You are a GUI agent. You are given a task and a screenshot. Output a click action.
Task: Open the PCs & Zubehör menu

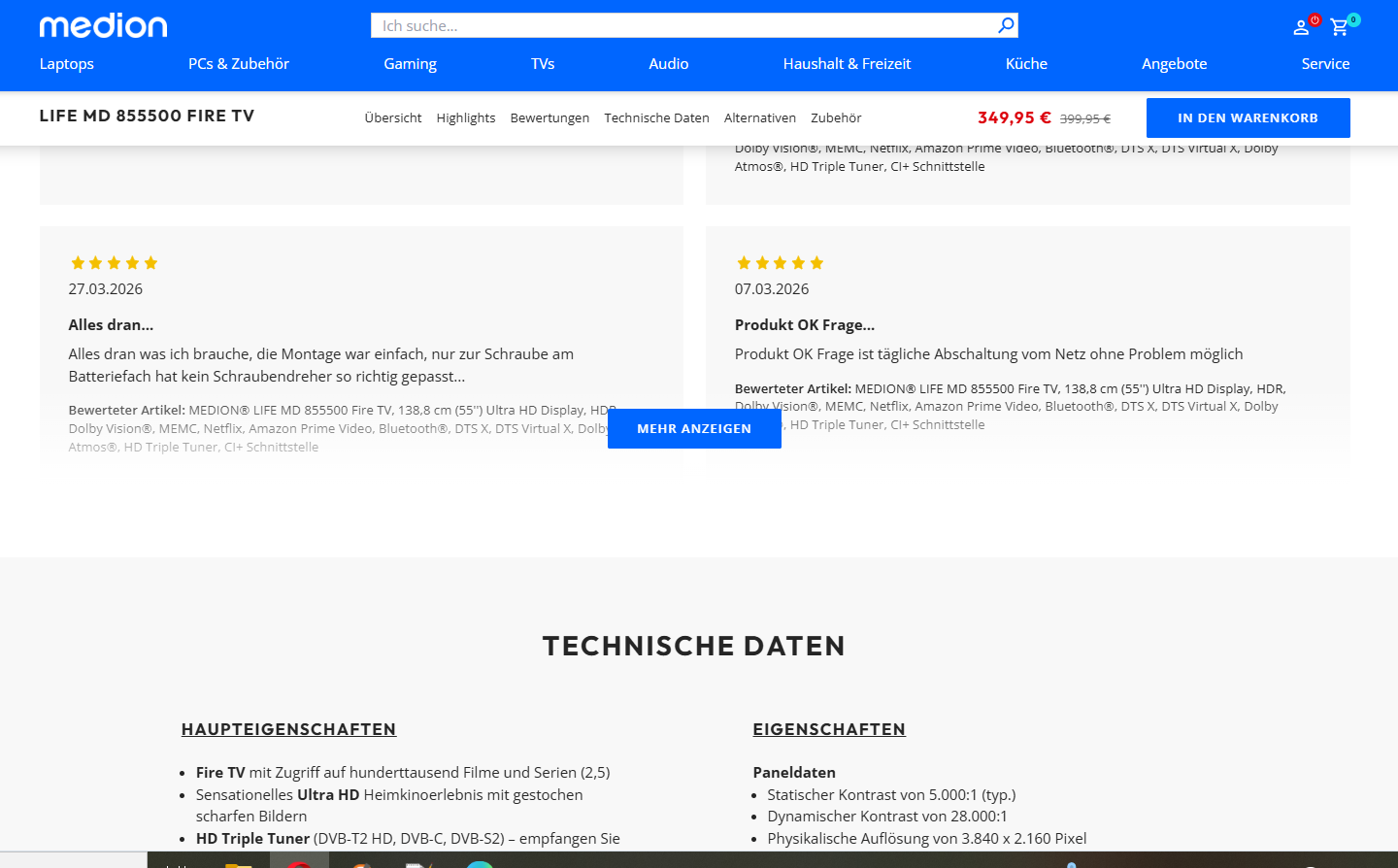[239, 64]
